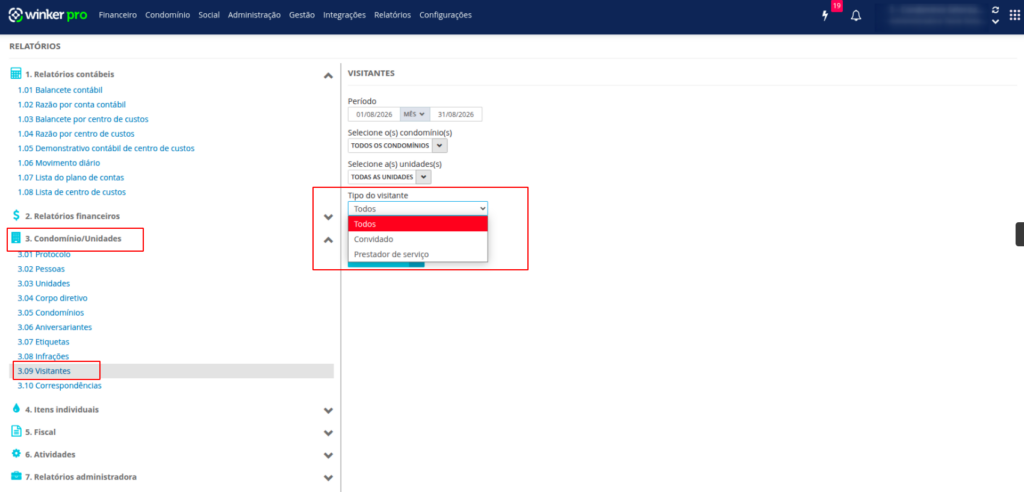Expand the Relatórios financeiros section chevron
The height and width of the screenshot is (492, 1024).
point(328,217)
